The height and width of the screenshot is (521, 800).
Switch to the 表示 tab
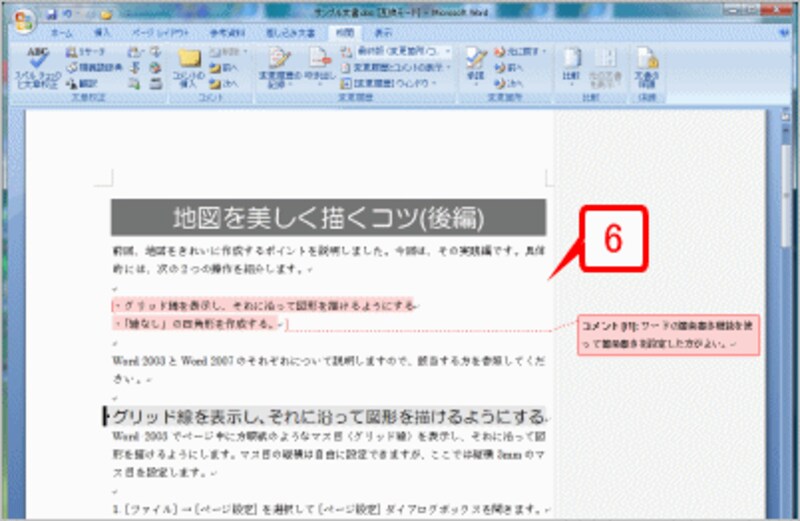383,33
